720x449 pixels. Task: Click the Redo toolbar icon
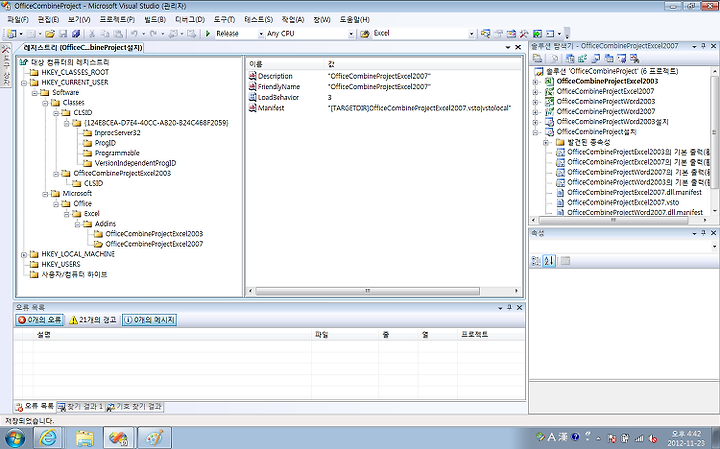coord(153,34)
